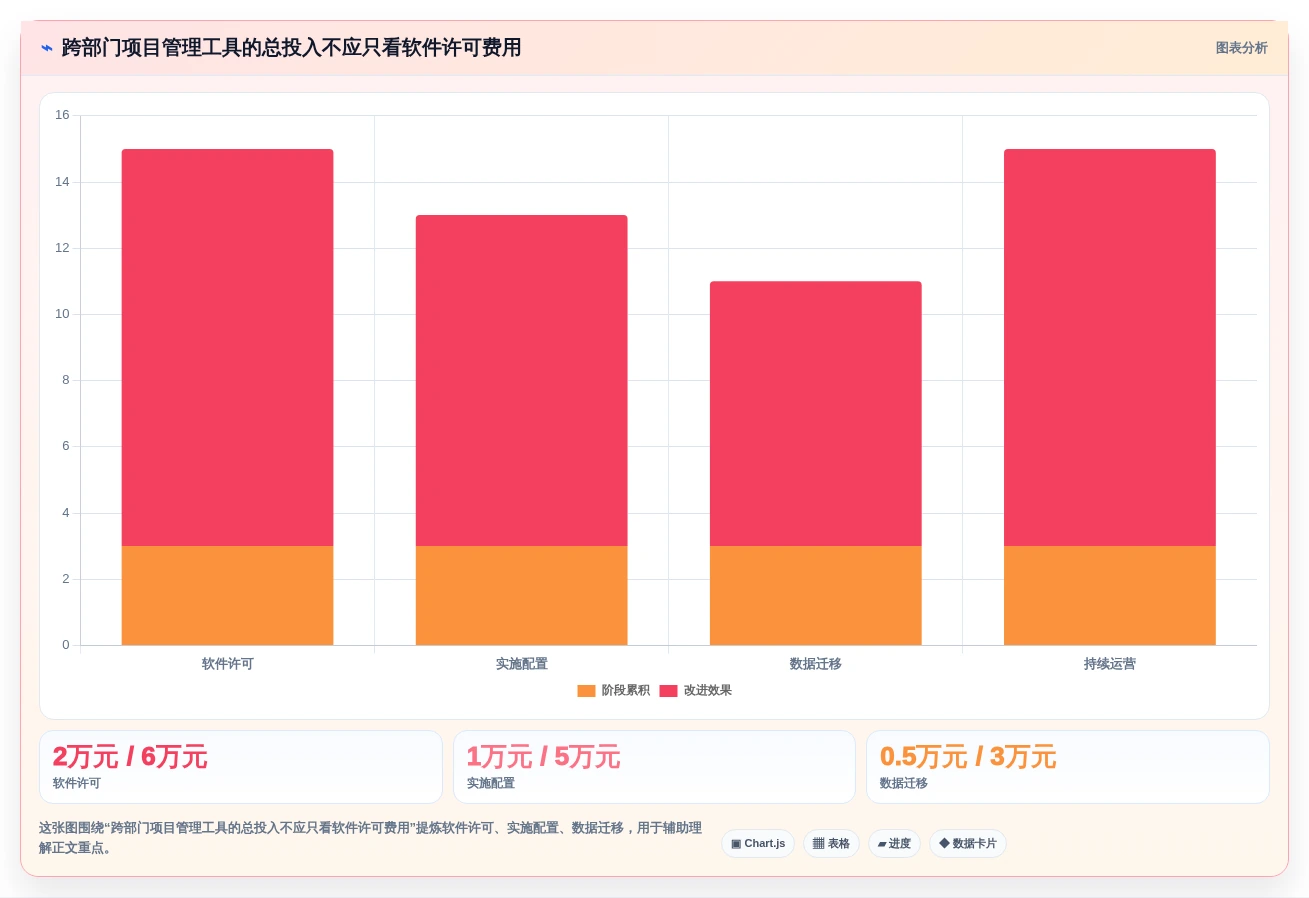Click the red bar segment for 数据迁移
This screenshot has height=898, width=1309.
point(815,414)
